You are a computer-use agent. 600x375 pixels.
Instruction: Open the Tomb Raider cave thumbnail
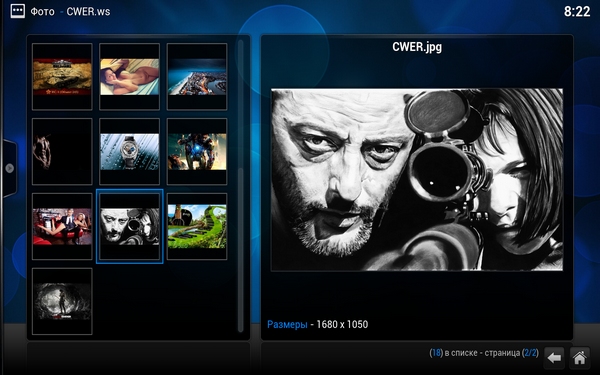(x=62, y=302)
